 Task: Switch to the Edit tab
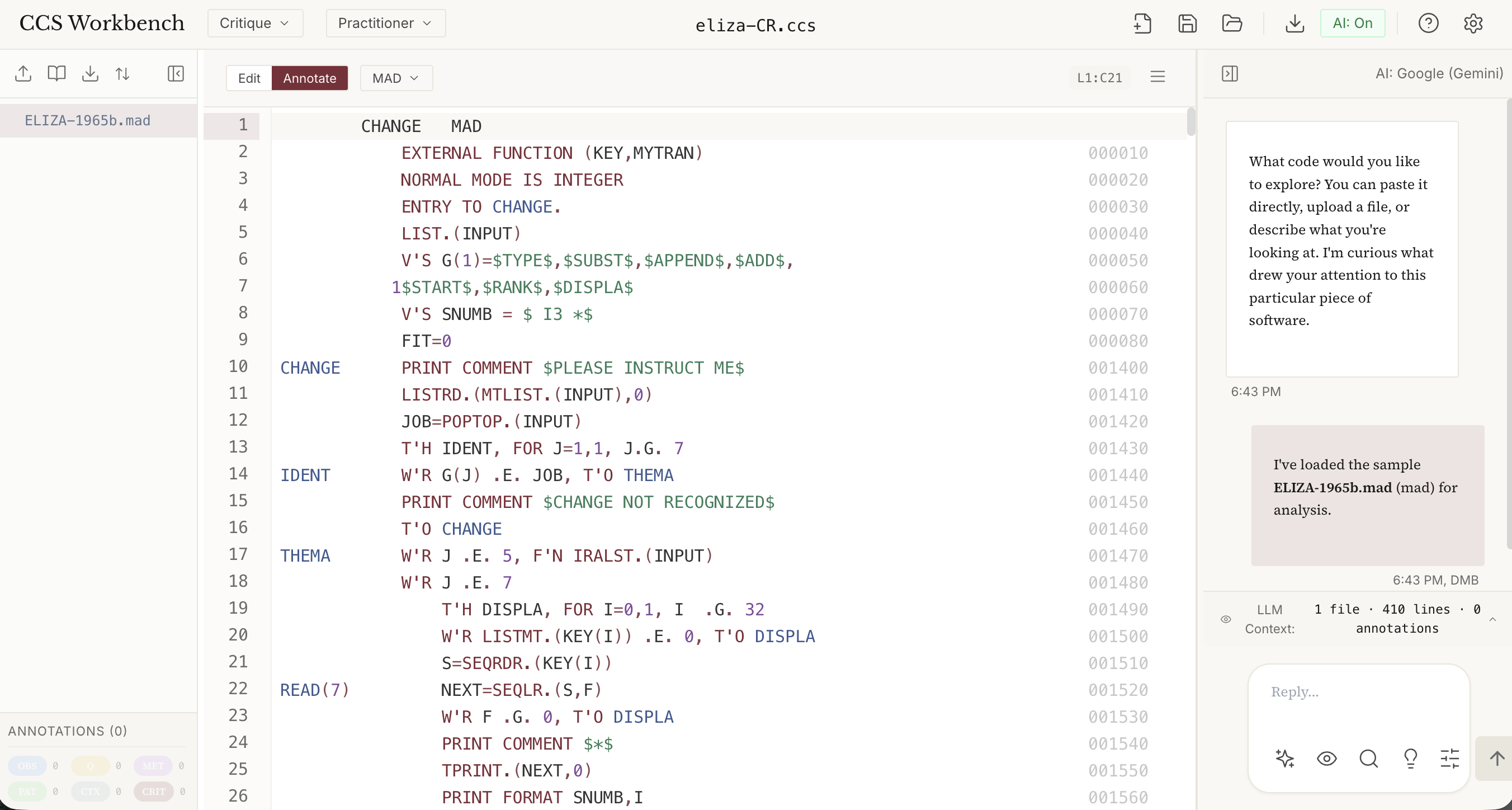pos(249,78)
